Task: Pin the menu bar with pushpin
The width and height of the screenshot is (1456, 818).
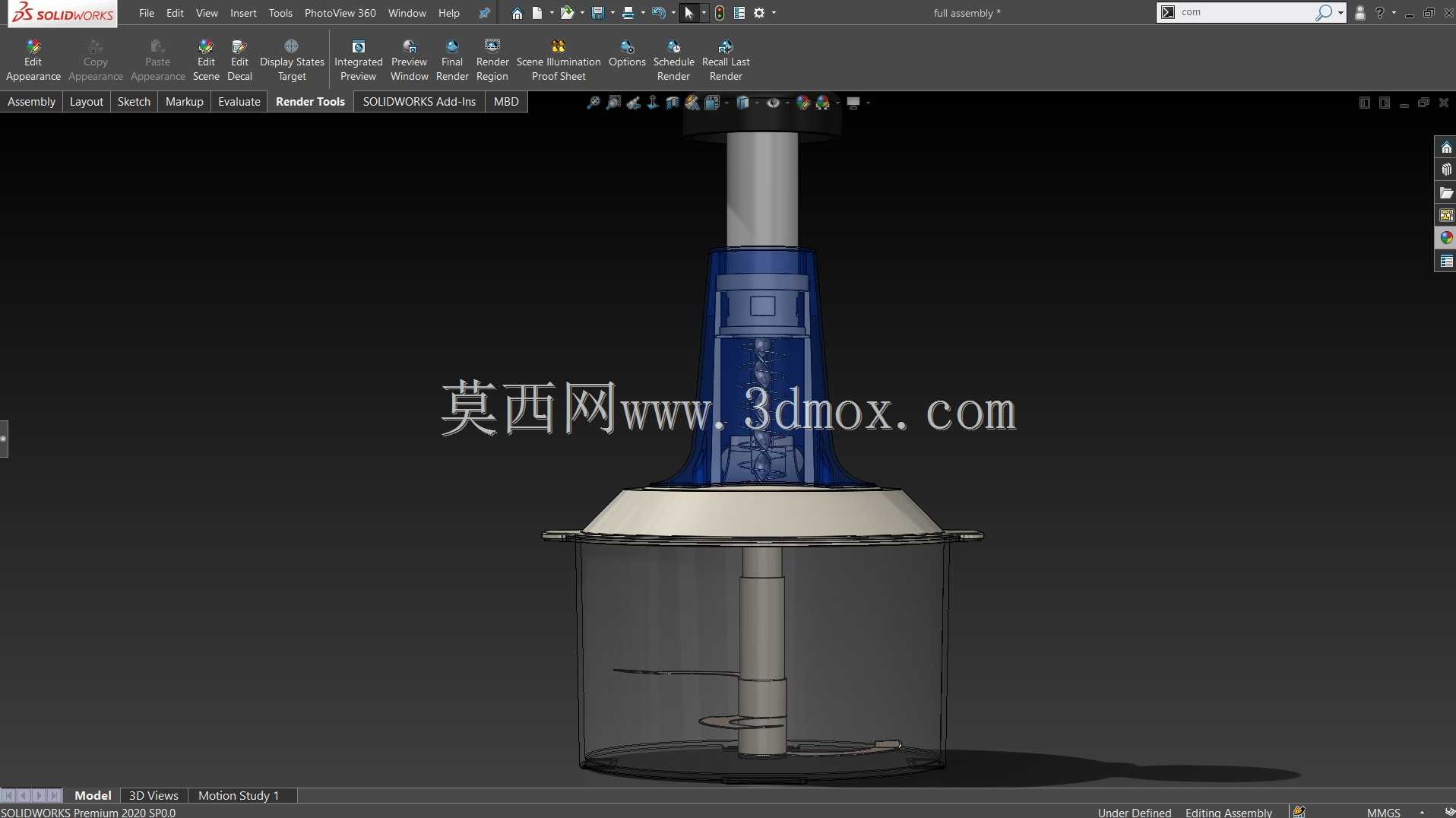Action: (x=484, y=13)
